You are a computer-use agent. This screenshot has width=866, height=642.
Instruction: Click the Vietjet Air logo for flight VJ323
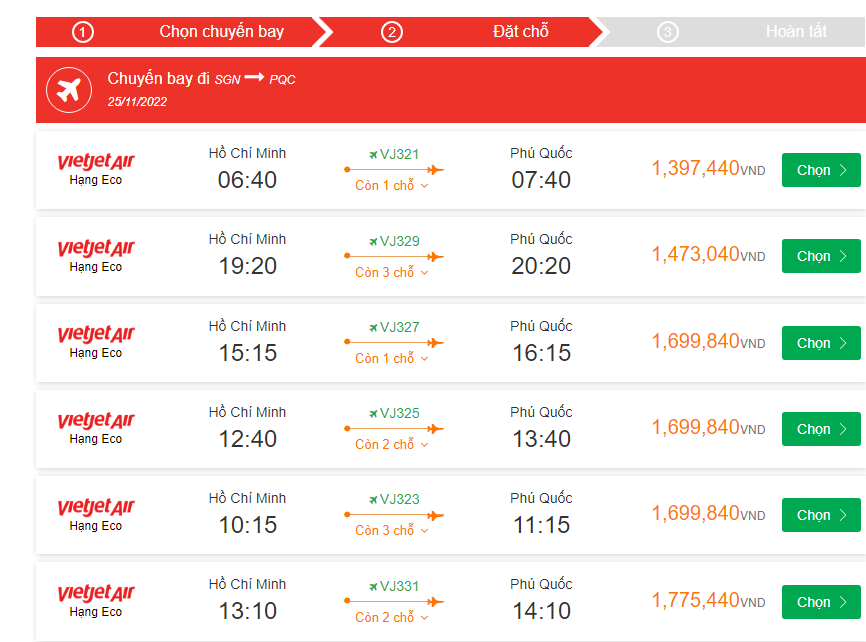[x=96, y=507]
